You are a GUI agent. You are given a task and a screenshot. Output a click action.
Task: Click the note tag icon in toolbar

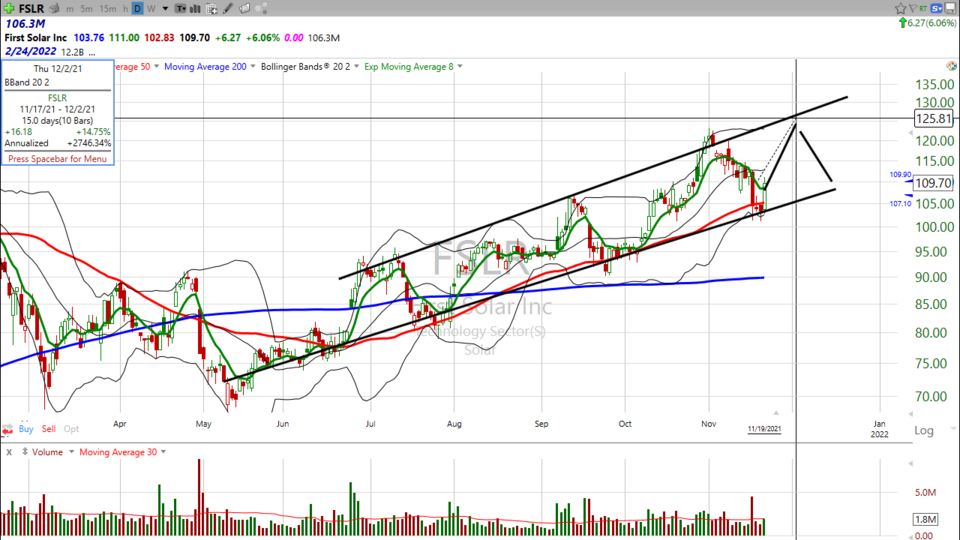(244, 9)
